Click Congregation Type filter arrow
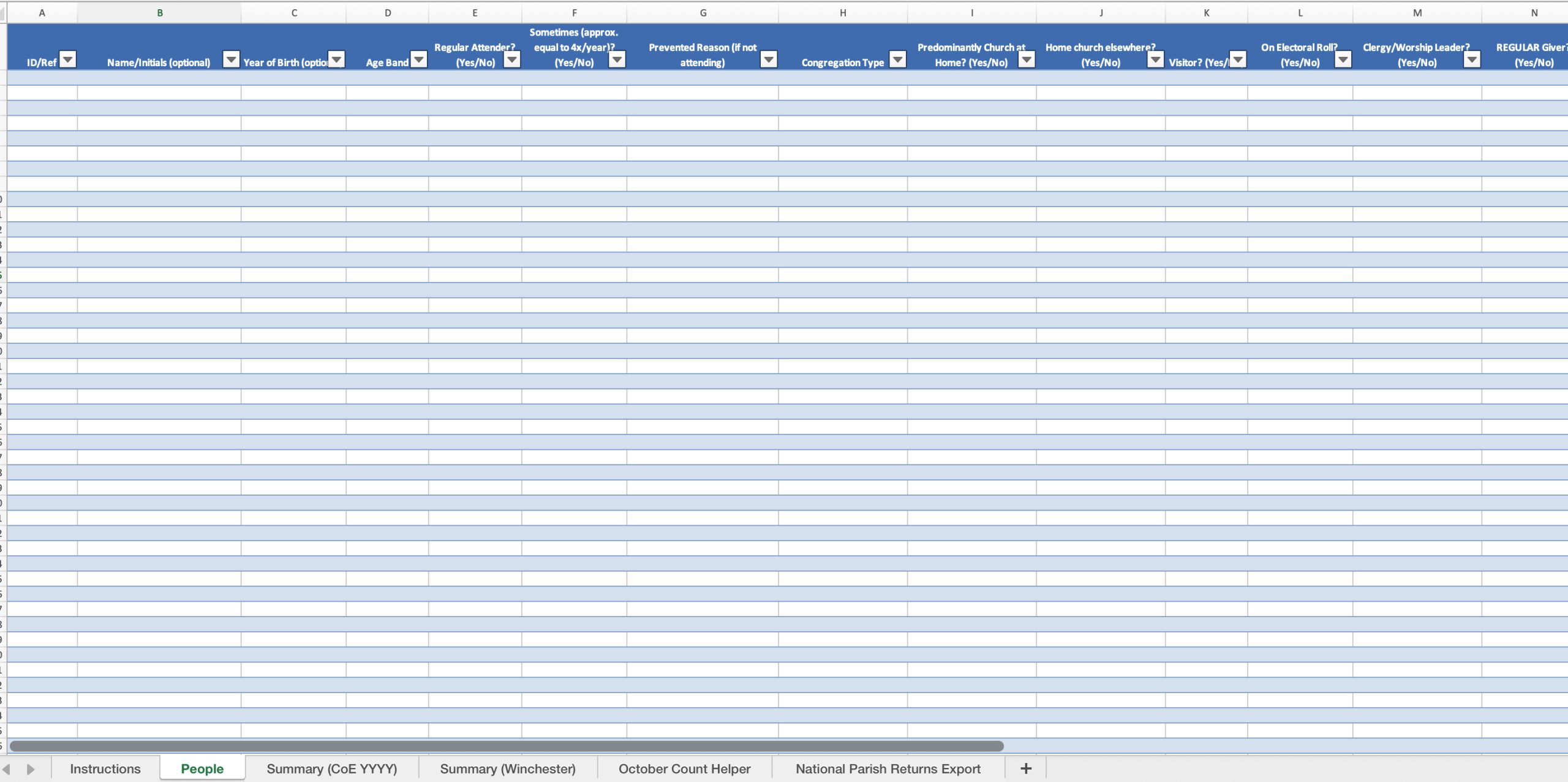Image resolution: width=1568 pixels, height=782 pixels. click(898, 59)
